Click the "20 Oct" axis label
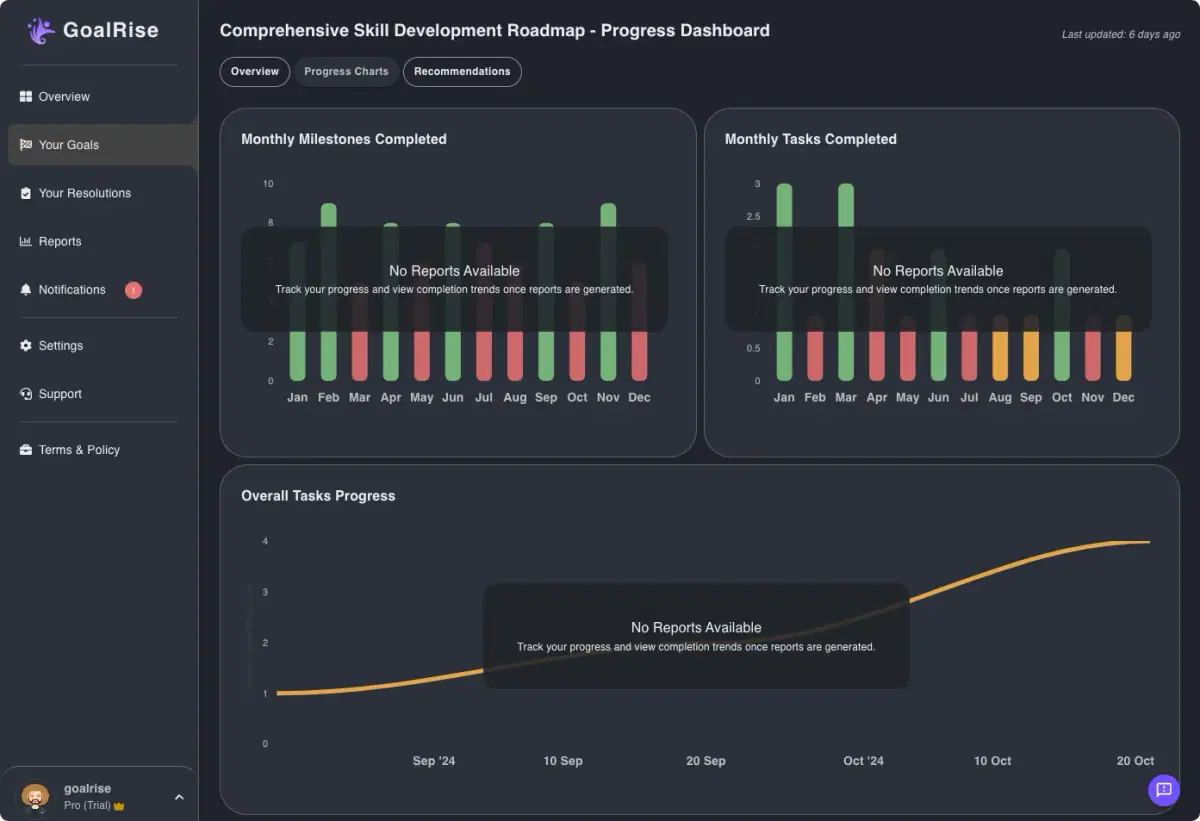This screenshot has width=1200, height=821. click(1136, 761)
